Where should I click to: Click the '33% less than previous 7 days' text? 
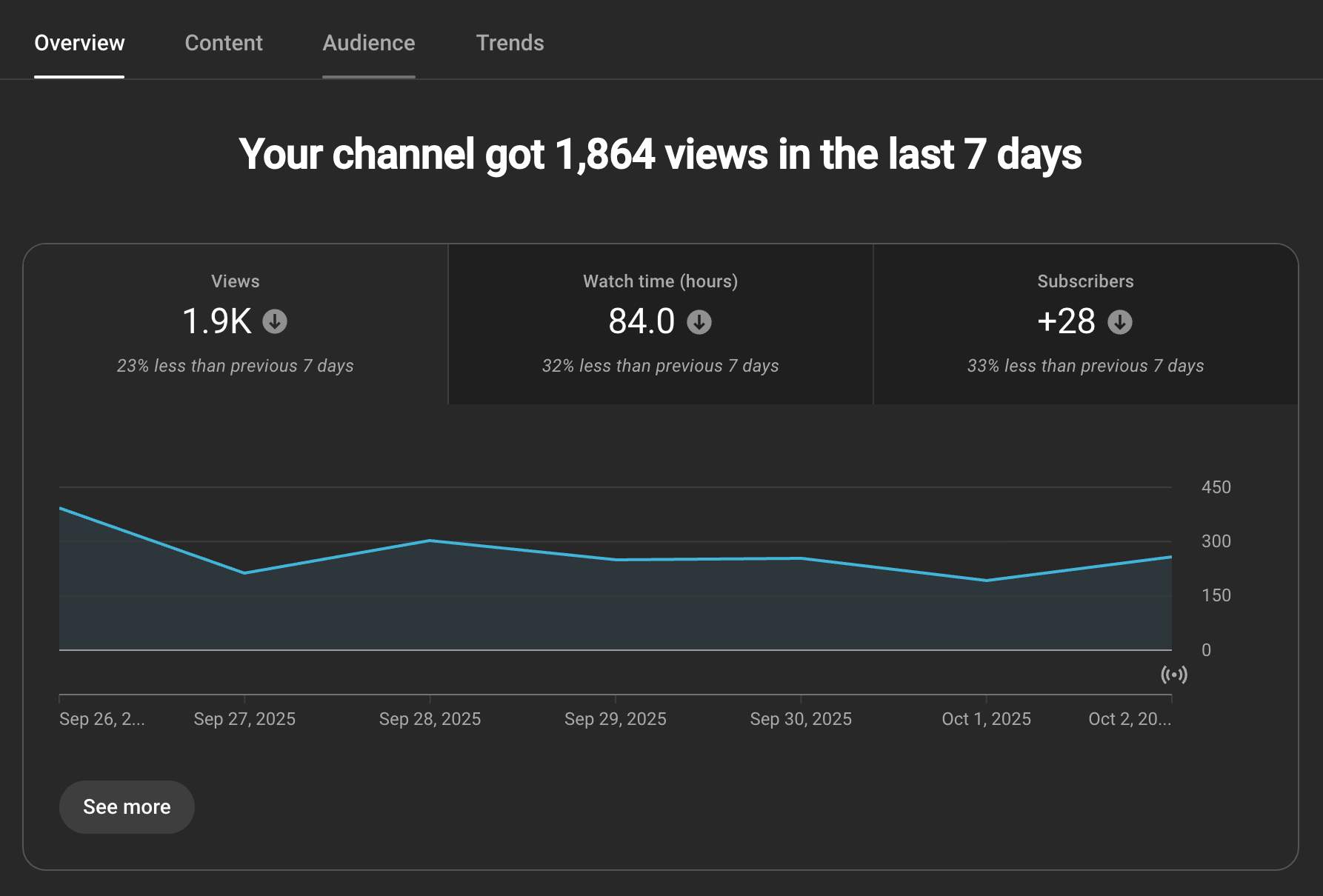[1086, 366]
